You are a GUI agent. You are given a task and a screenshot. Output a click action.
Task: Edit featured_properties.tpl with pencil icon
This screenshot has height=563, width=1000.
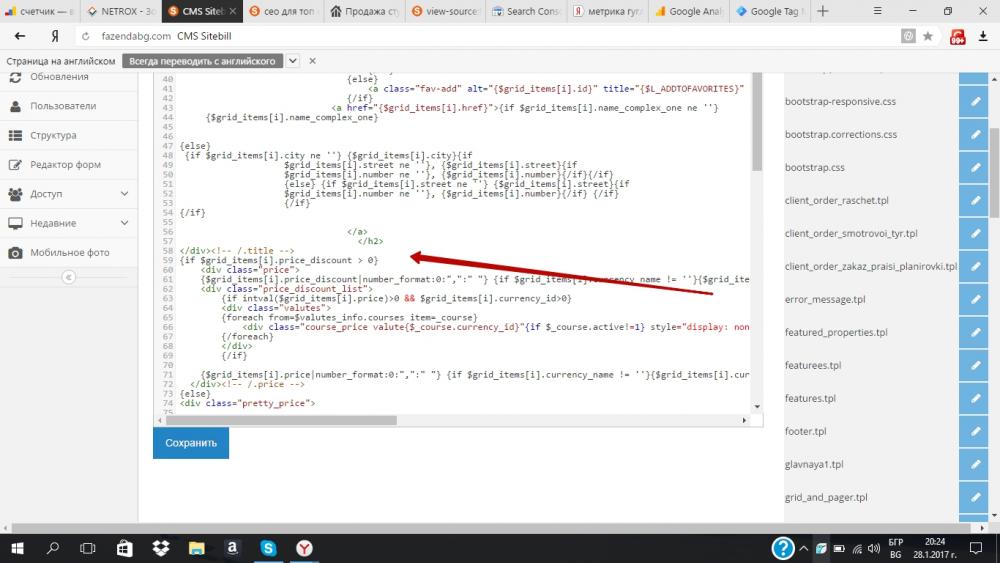[974, 332]
